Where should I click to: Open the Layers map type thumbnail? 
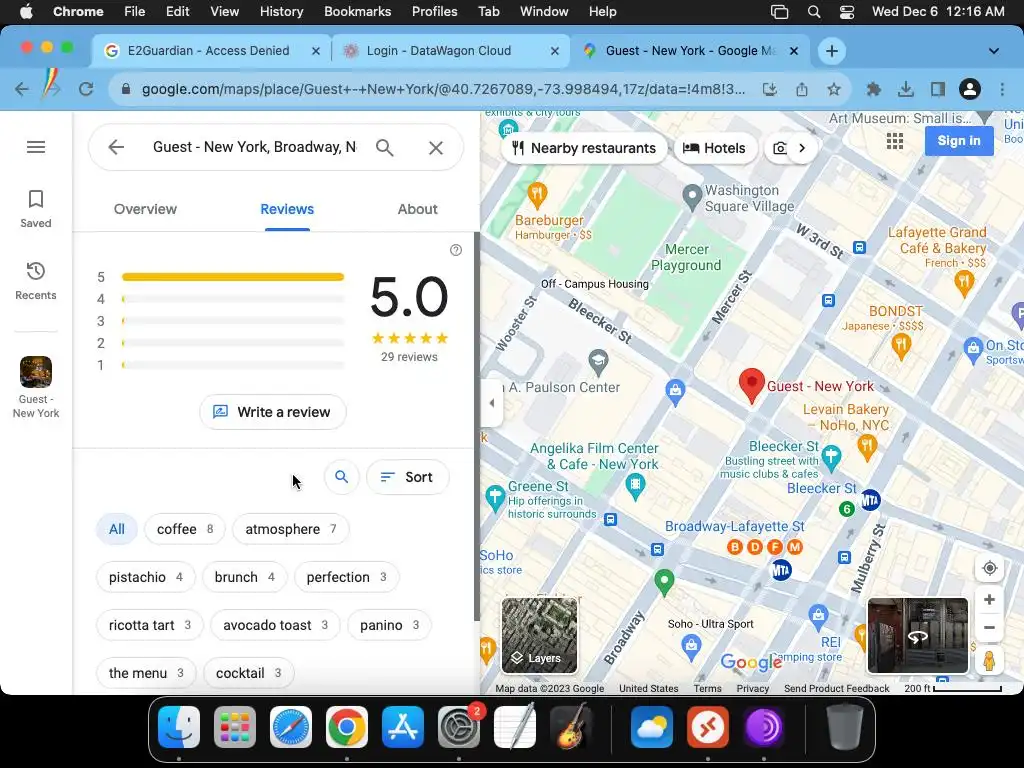click(539, 635)
